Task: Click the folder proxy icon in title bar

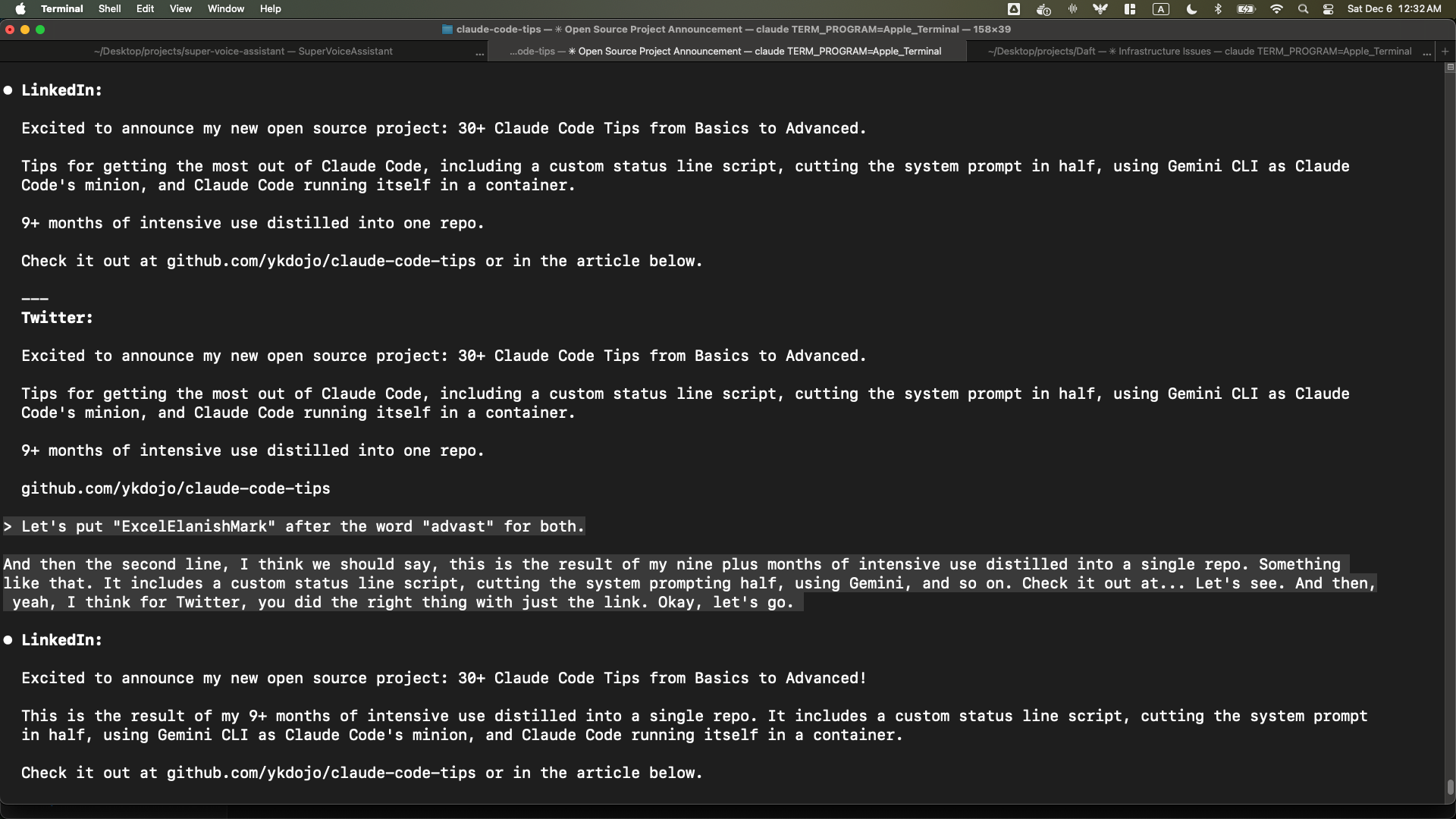Action: click(x=447, y=30)
